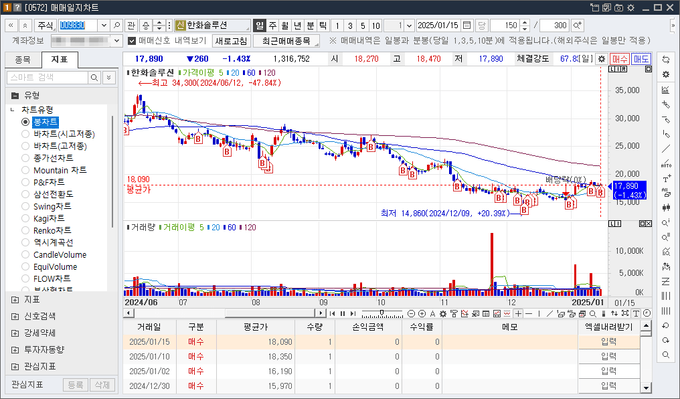Click pause button in chart playback controls
Image resolution: width=680 pixels, height=399 pixels.
(343, 314)
